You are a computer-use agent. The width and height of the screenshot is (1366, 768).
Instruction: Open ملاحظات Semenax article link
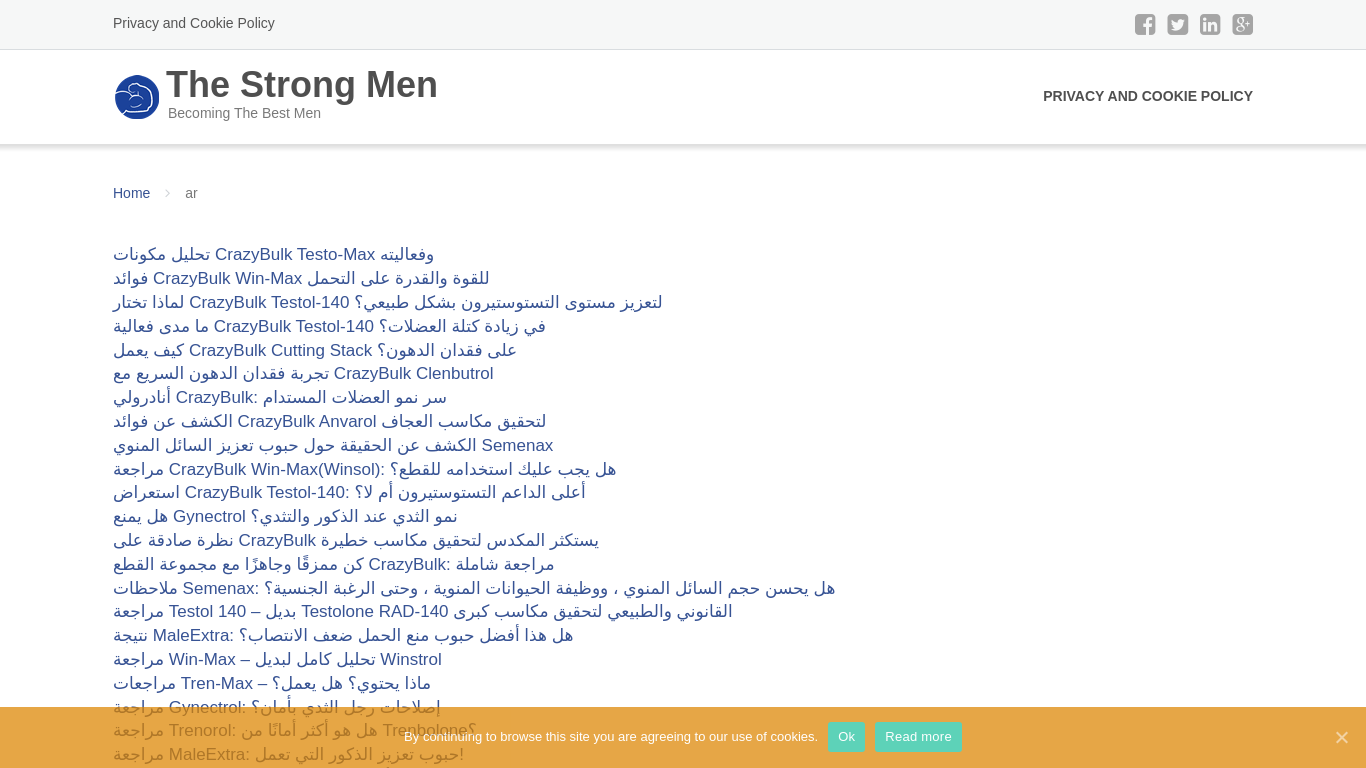click(x=474, y=589)
